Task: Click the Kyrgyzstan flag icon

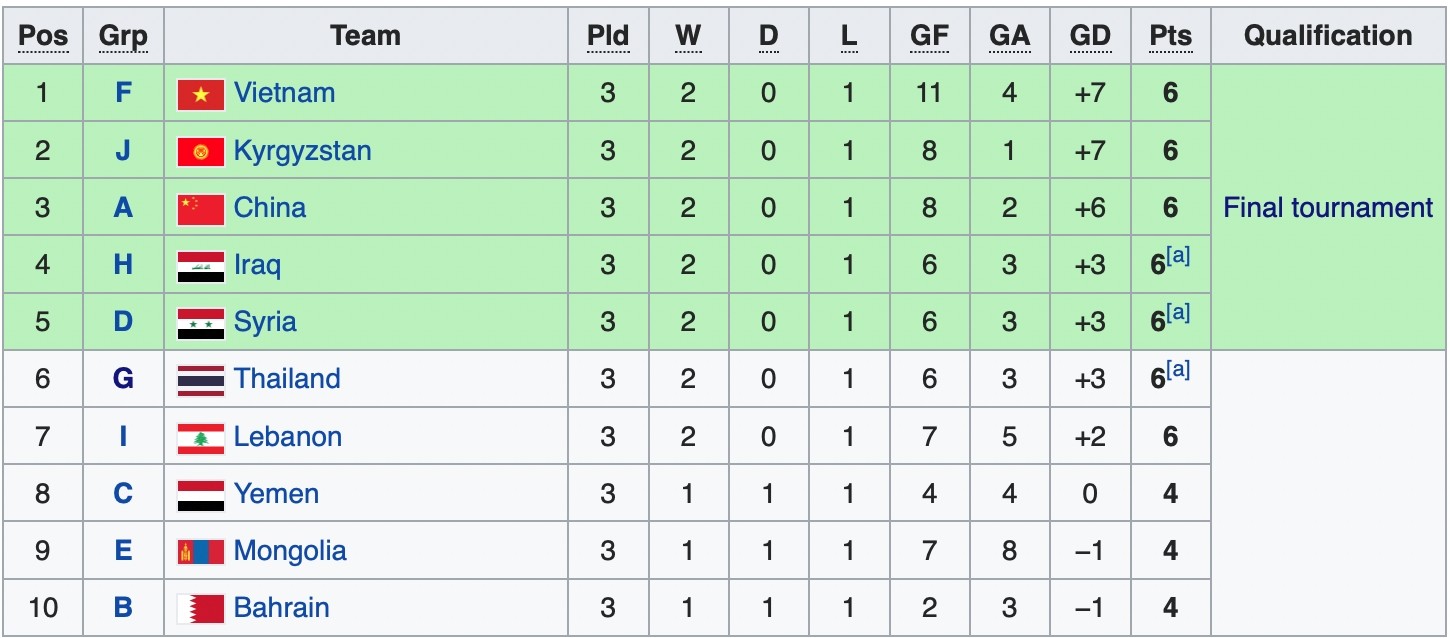Action: click(200, 152)
